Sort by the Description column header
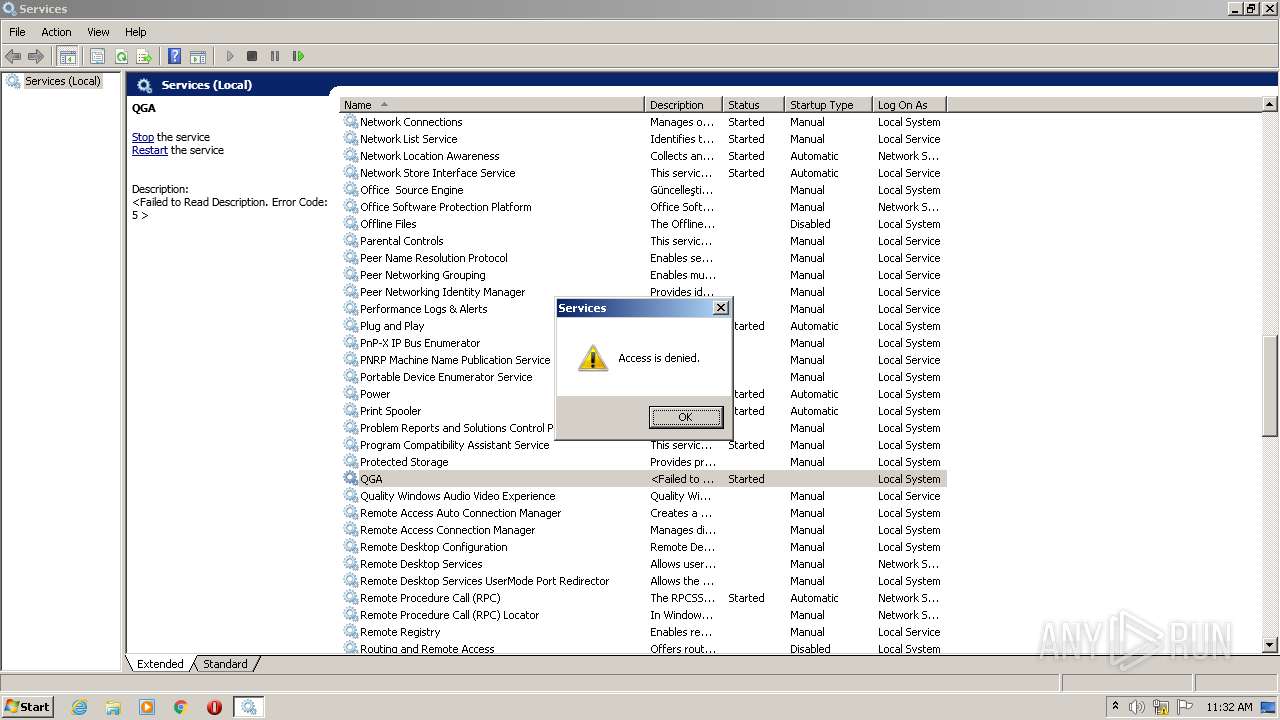1280x720 pixels. pyautogui.click(x=684, y=104)
